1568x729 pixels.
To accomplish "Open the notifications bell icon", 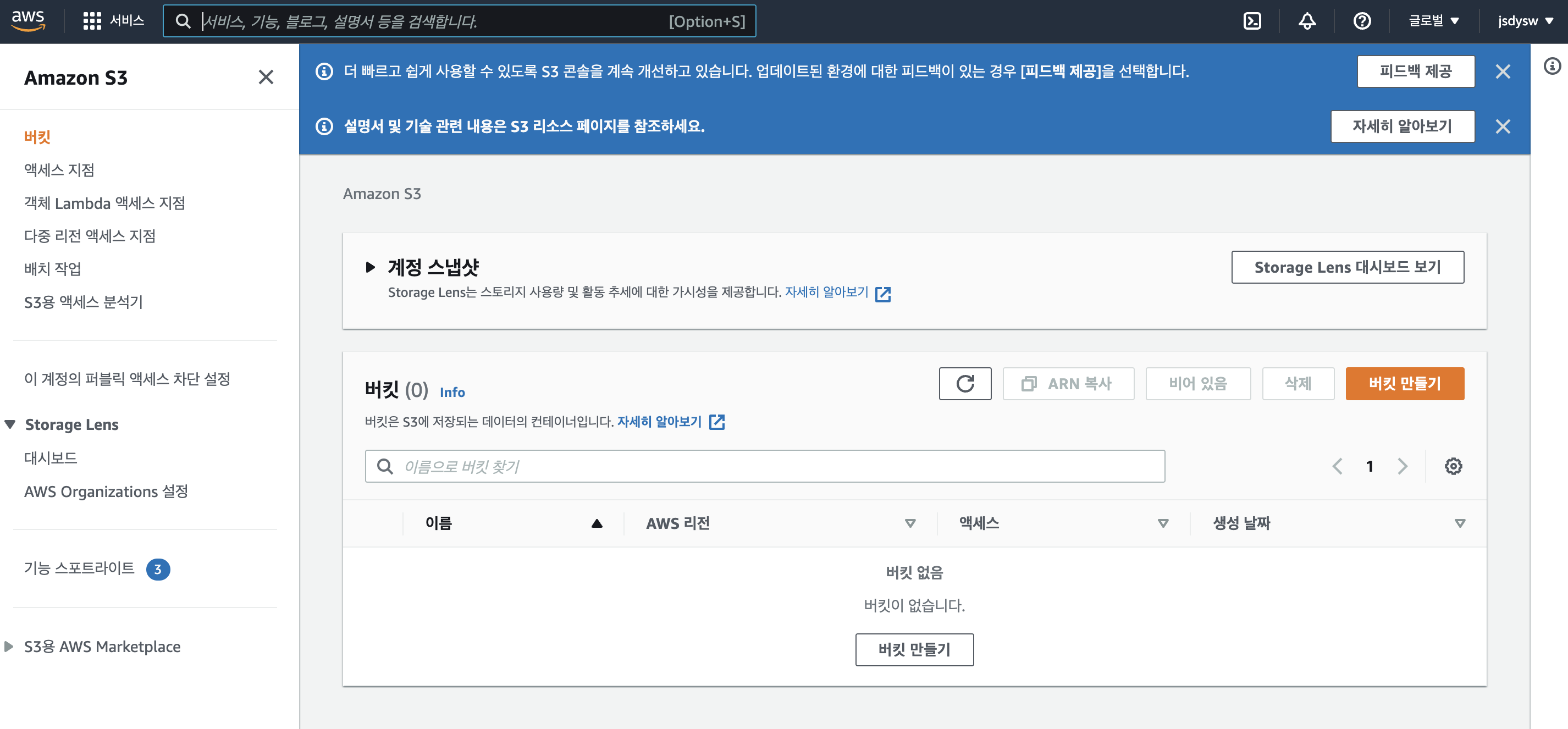I will 1307,21.
